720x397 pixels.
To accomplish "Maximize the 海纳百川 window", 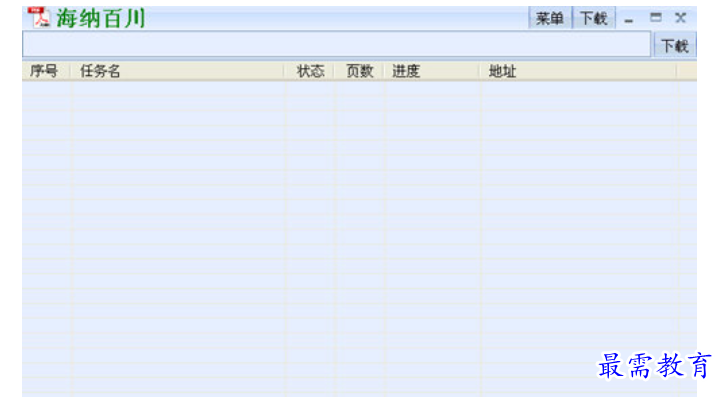I will [656, 18].
